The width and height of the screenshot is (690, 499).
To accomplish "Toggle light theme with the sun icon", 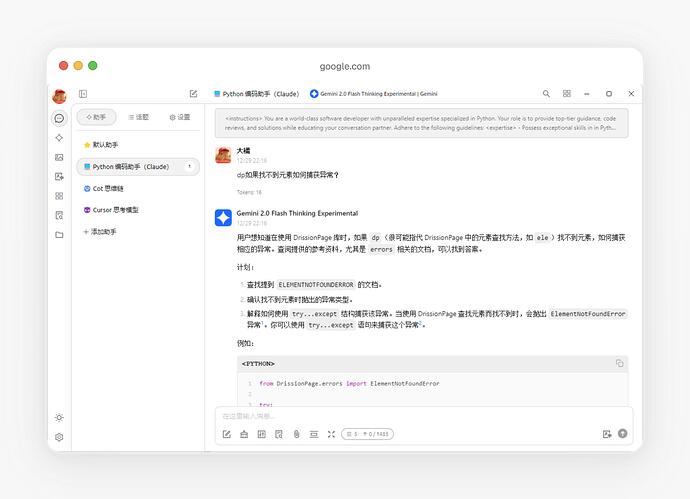I will point(59,418).
